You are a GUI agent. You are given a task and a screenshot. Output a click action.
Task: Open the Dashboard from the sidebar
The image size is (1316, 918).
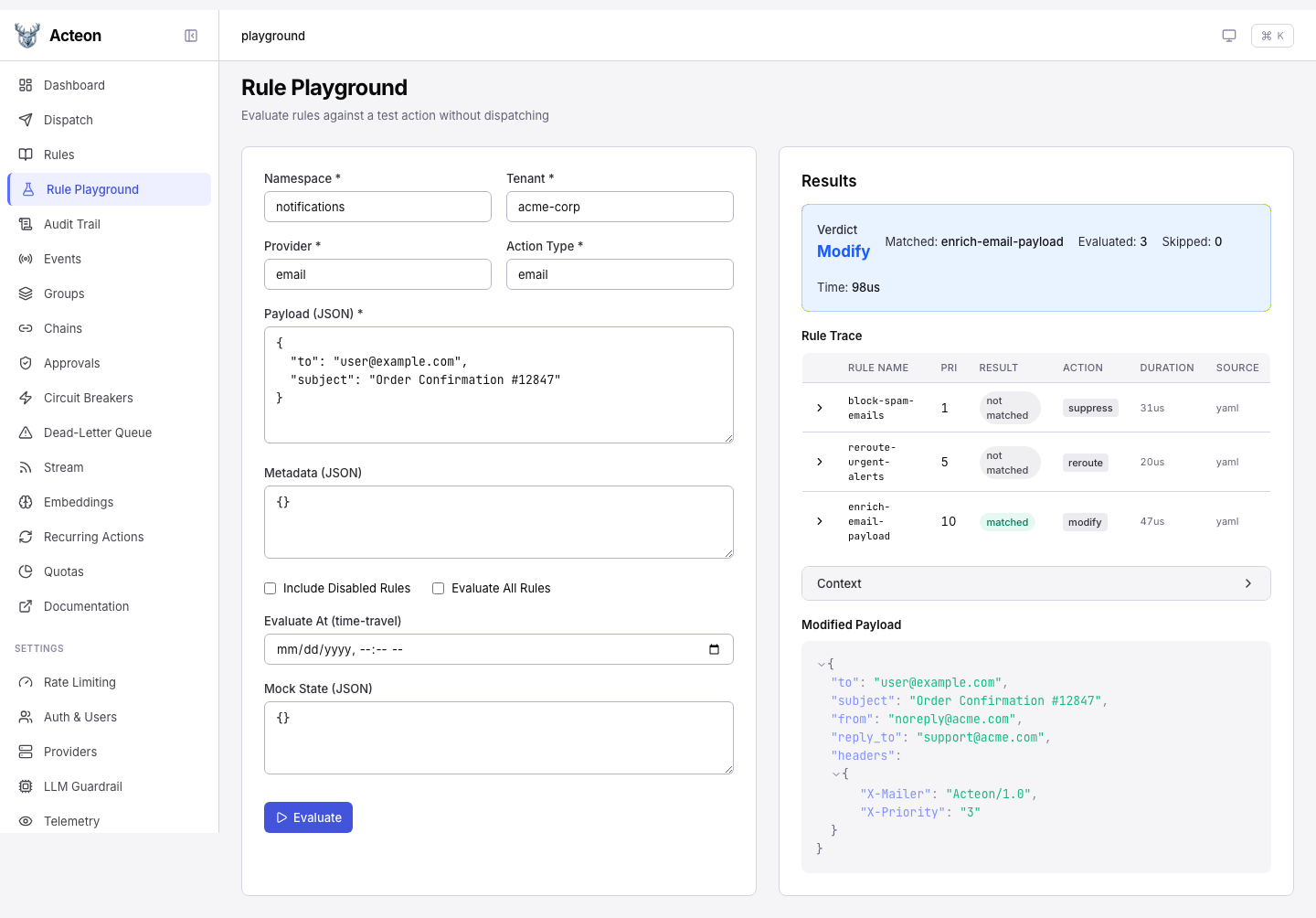click(x=73, y=85)
